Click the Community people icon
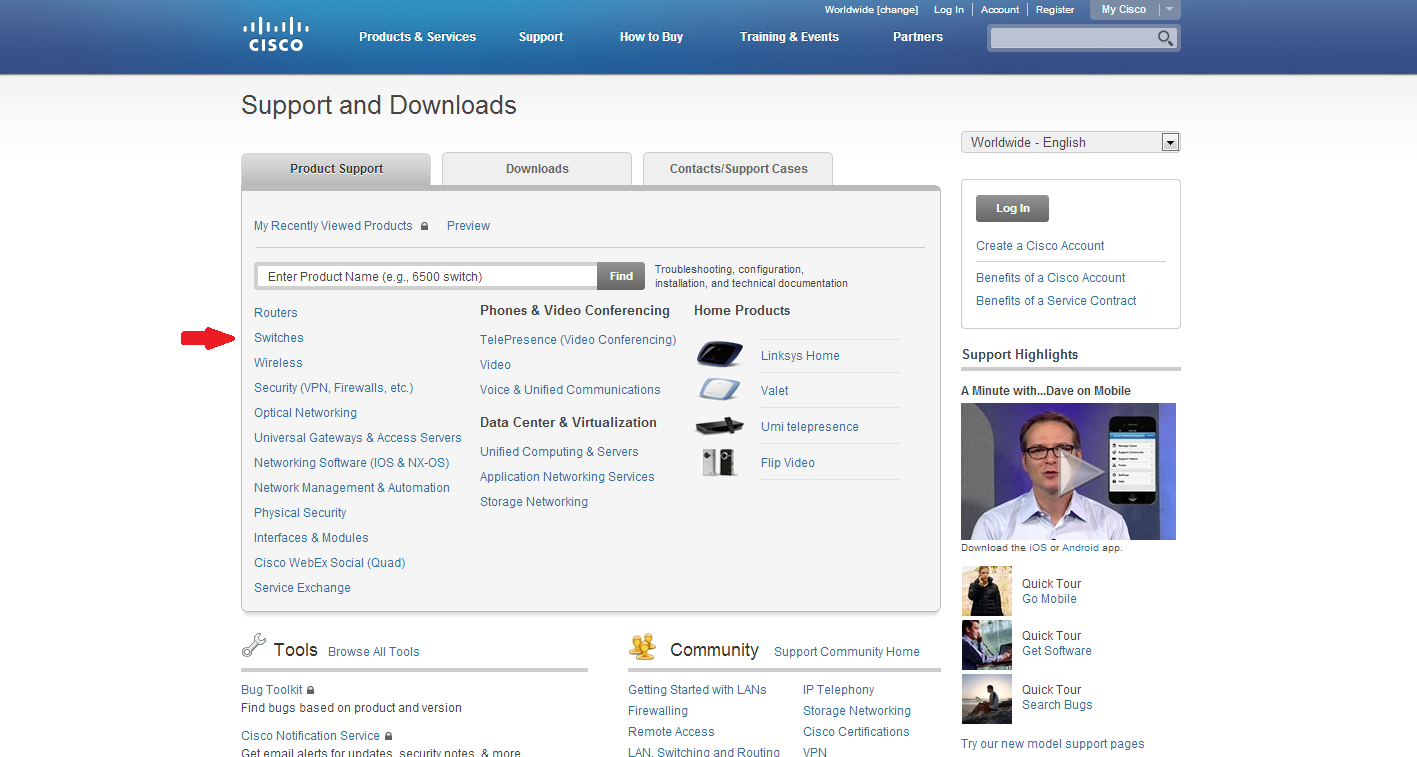This screenshot has width=1417, height=757. point(642,647)
